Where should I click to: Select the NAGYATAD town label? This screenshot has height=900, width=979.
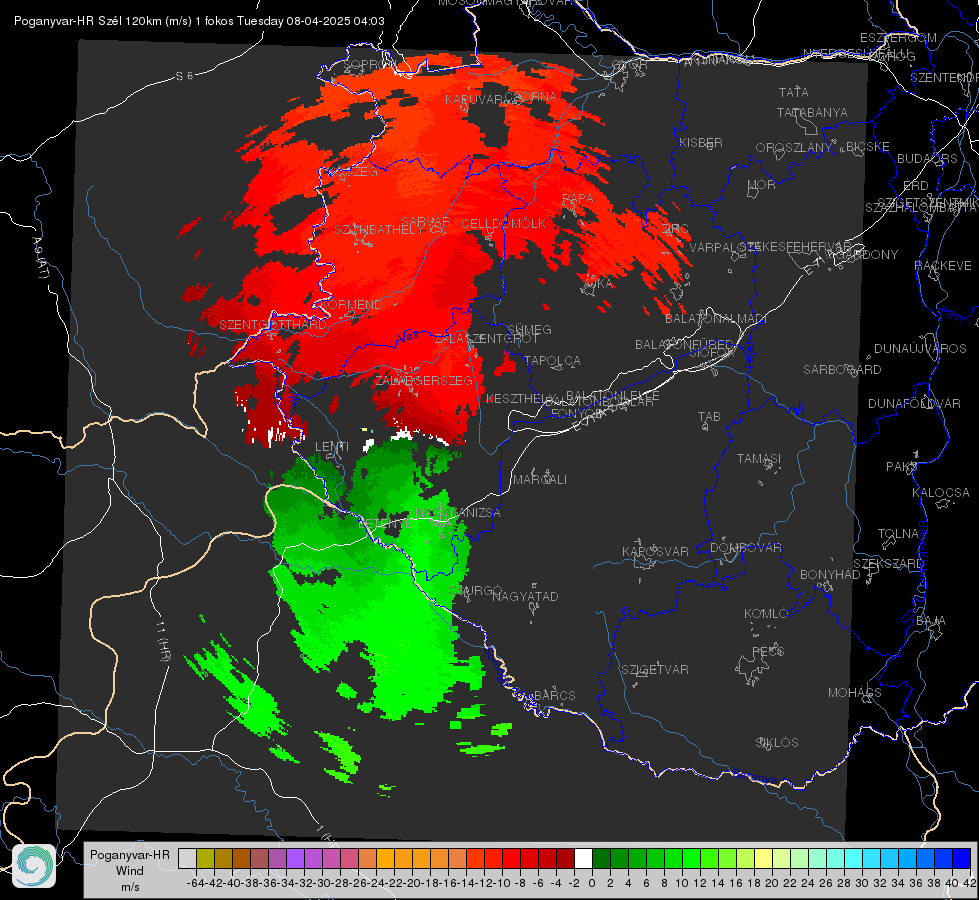coord(525,596)
